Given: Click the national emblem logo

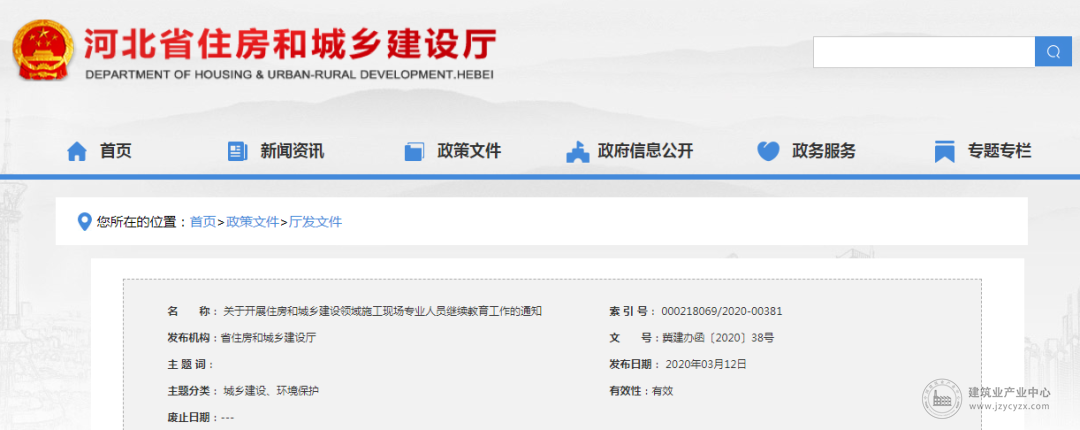Looking at the screenshot, I should pyautogui.click(x=43, y=50).
